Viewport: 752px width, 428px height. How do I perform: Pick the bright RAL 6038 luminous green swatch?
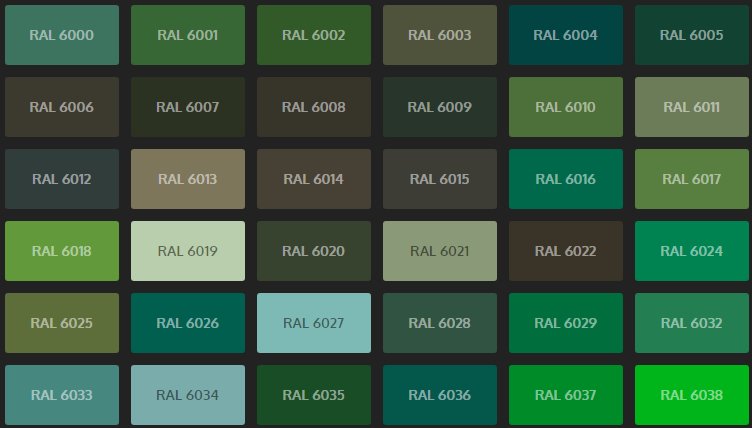pos(692,395)
